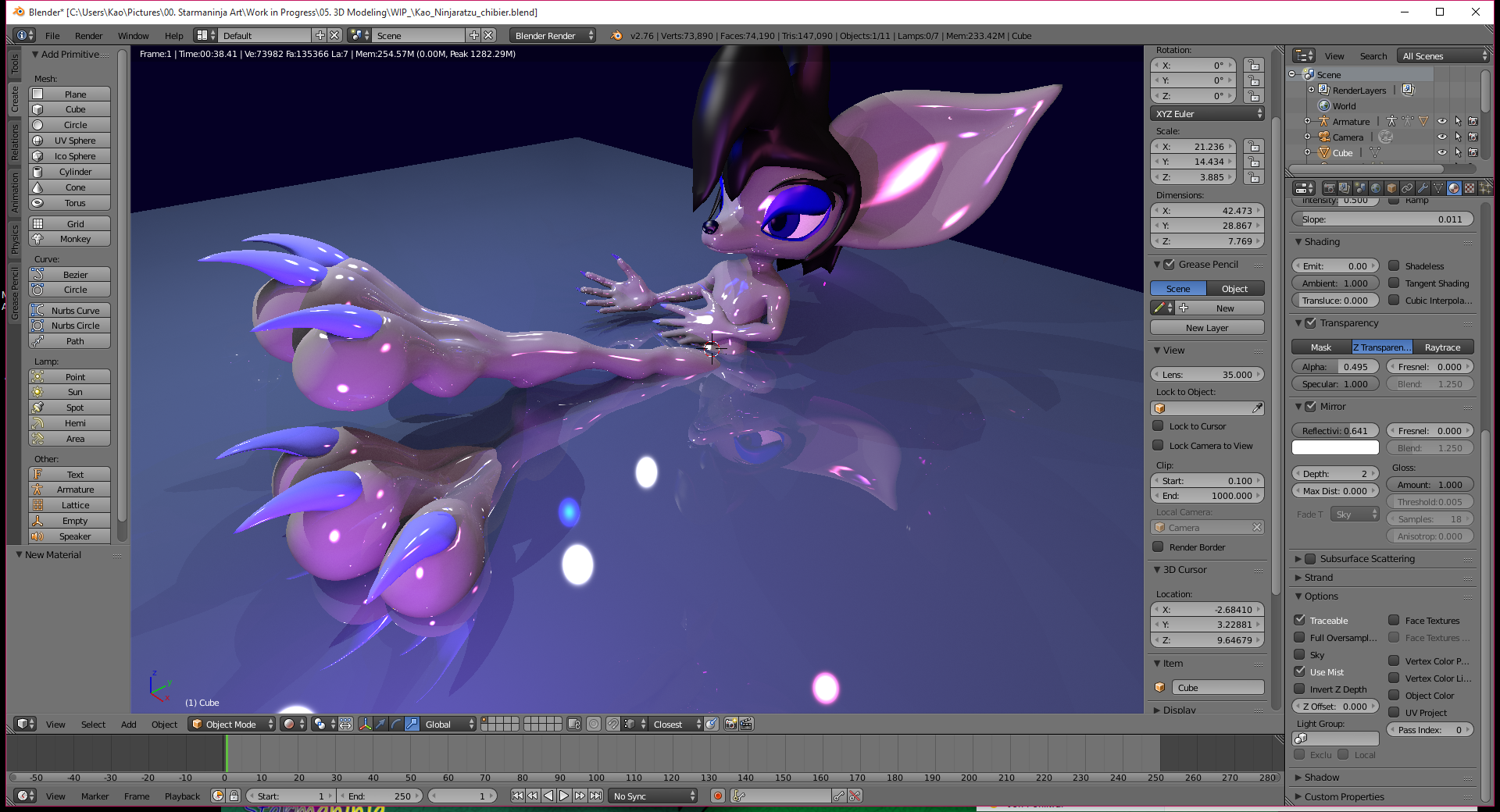The height and width of the screenshot is (812, 1500).
Task: Click the Render camera properties tab
Action: [x=1329, y=188]
